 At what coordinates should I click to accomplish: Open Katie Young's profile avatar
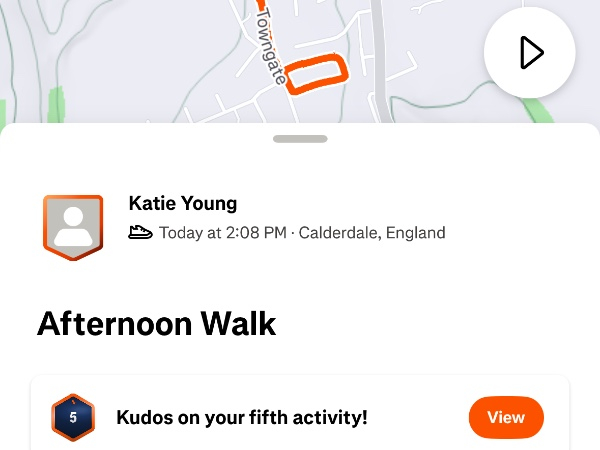pyautogui.click(x=73, y=226)
